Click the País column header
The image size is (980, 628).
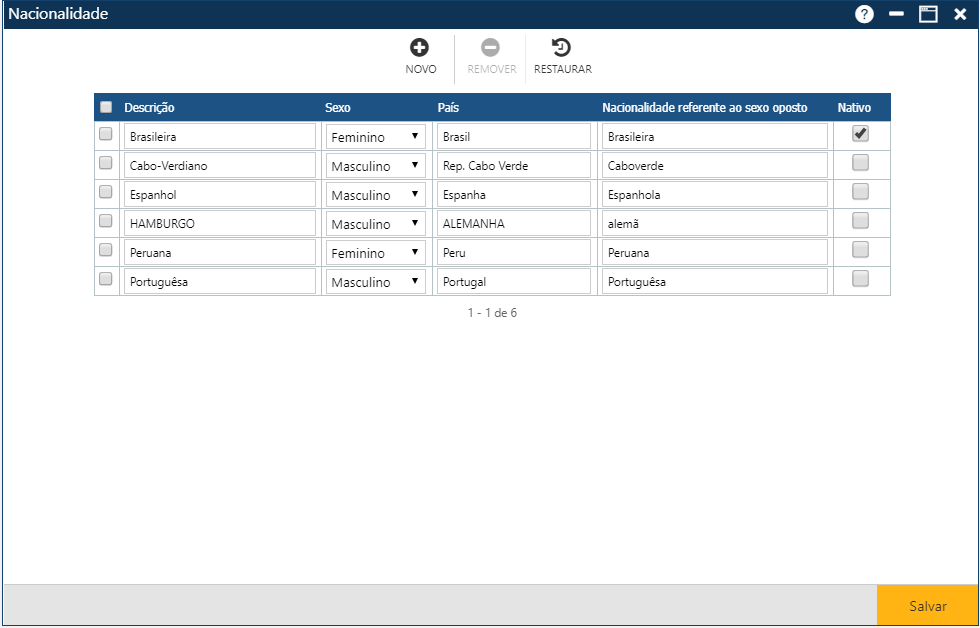(448, 107)
